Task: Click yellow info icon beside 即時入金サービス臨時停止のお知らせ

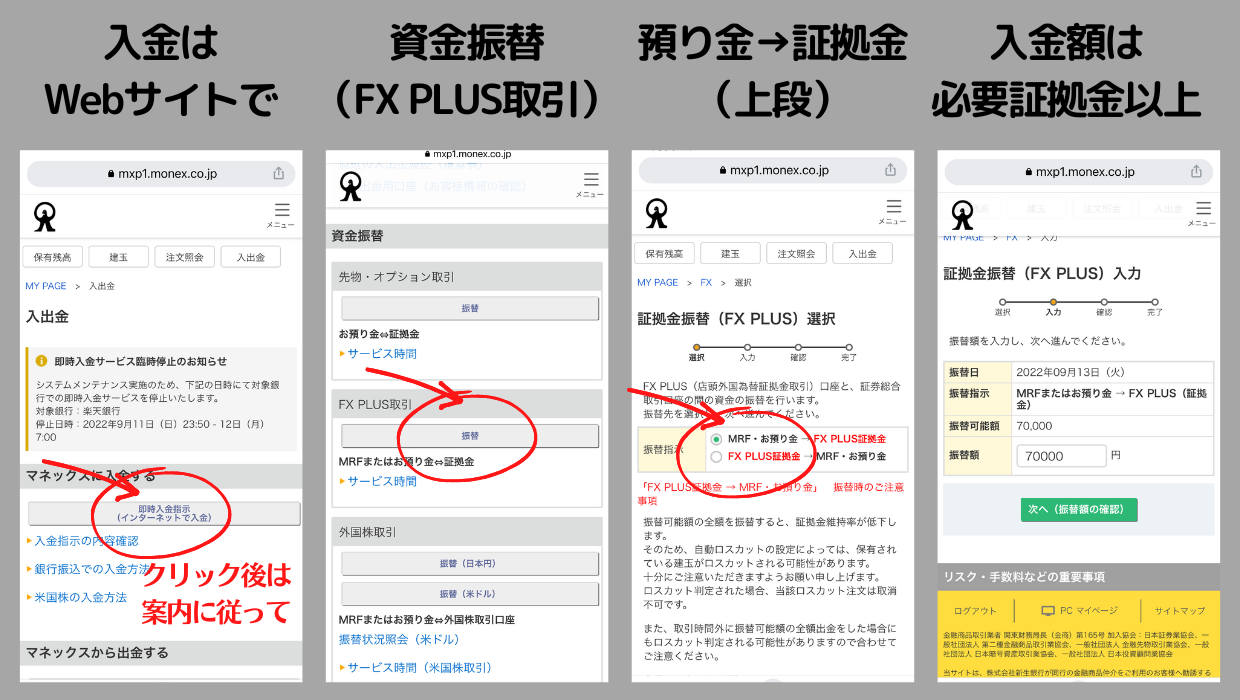Action: pos(42,361)
